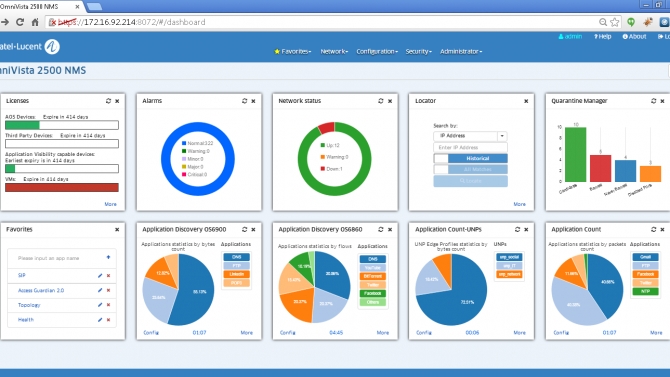
Task: Open the SIP favorite link
Action: pos(22,275)
